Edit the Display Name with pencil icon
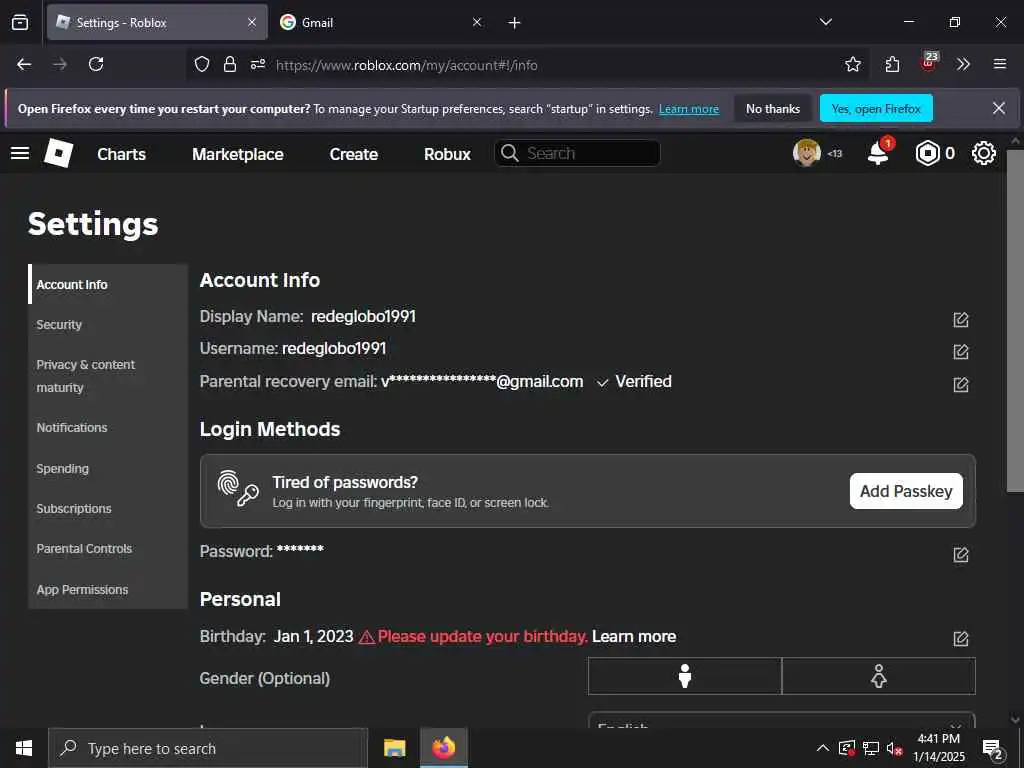 pos(961,319)
